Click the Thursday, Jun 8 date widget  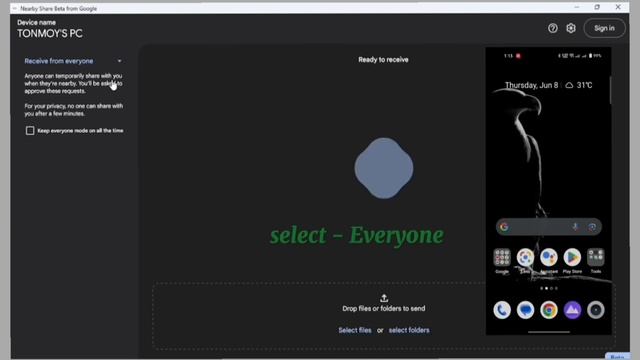point(531,85)
